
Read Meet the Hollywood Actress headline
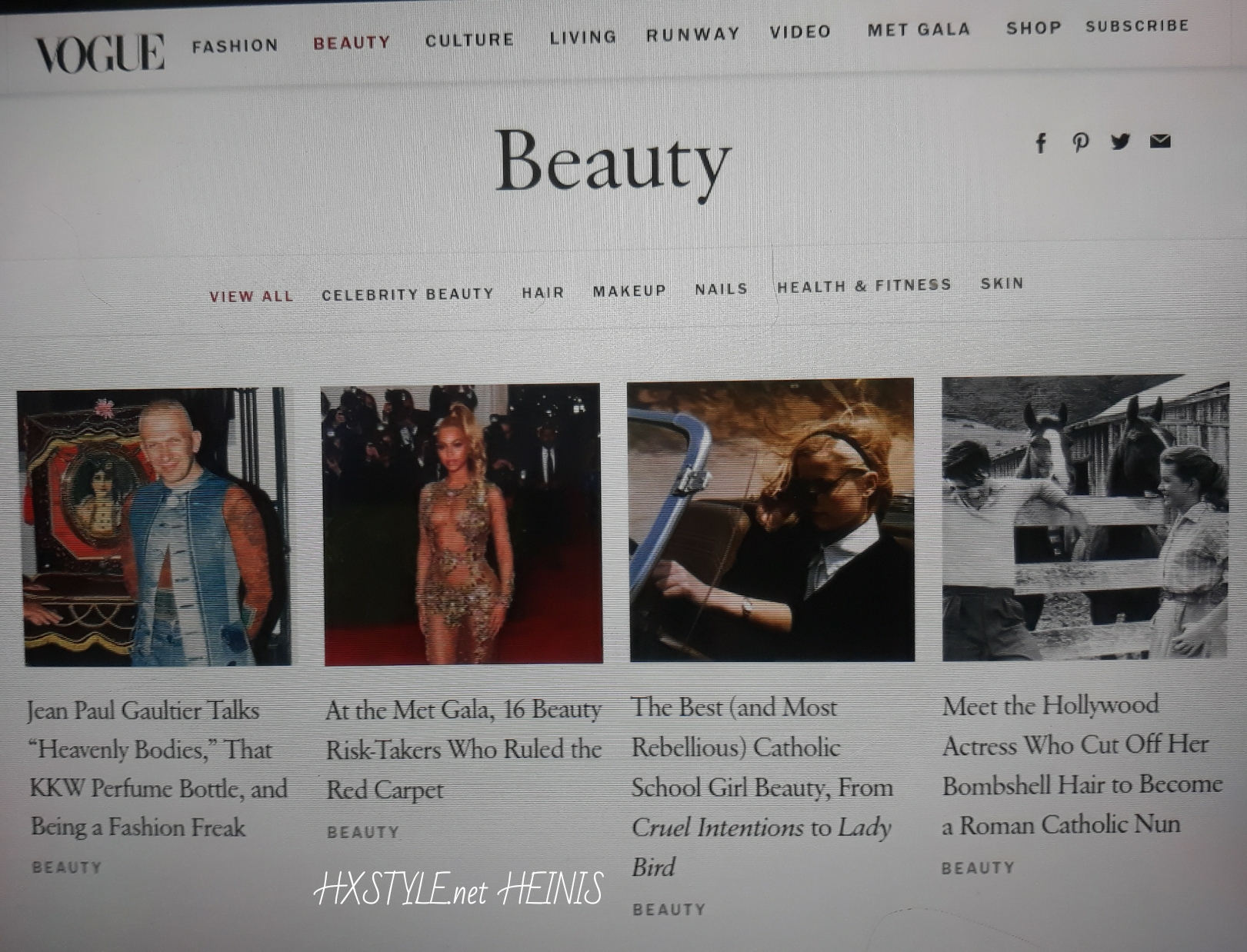click(1082, 765)
